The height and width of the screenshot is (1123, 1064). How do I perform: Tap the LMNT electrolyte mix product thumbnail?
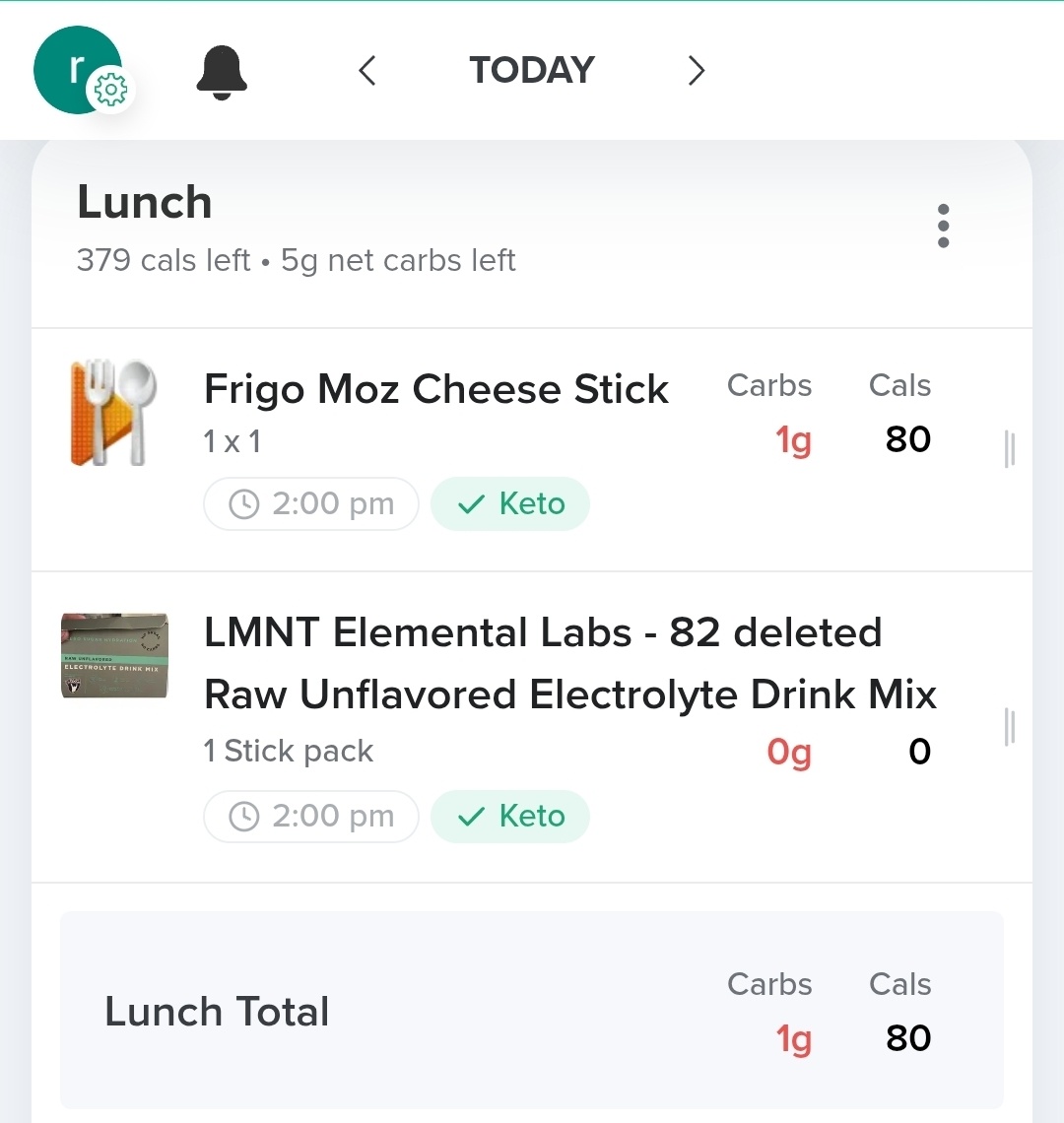coord(114,656)
